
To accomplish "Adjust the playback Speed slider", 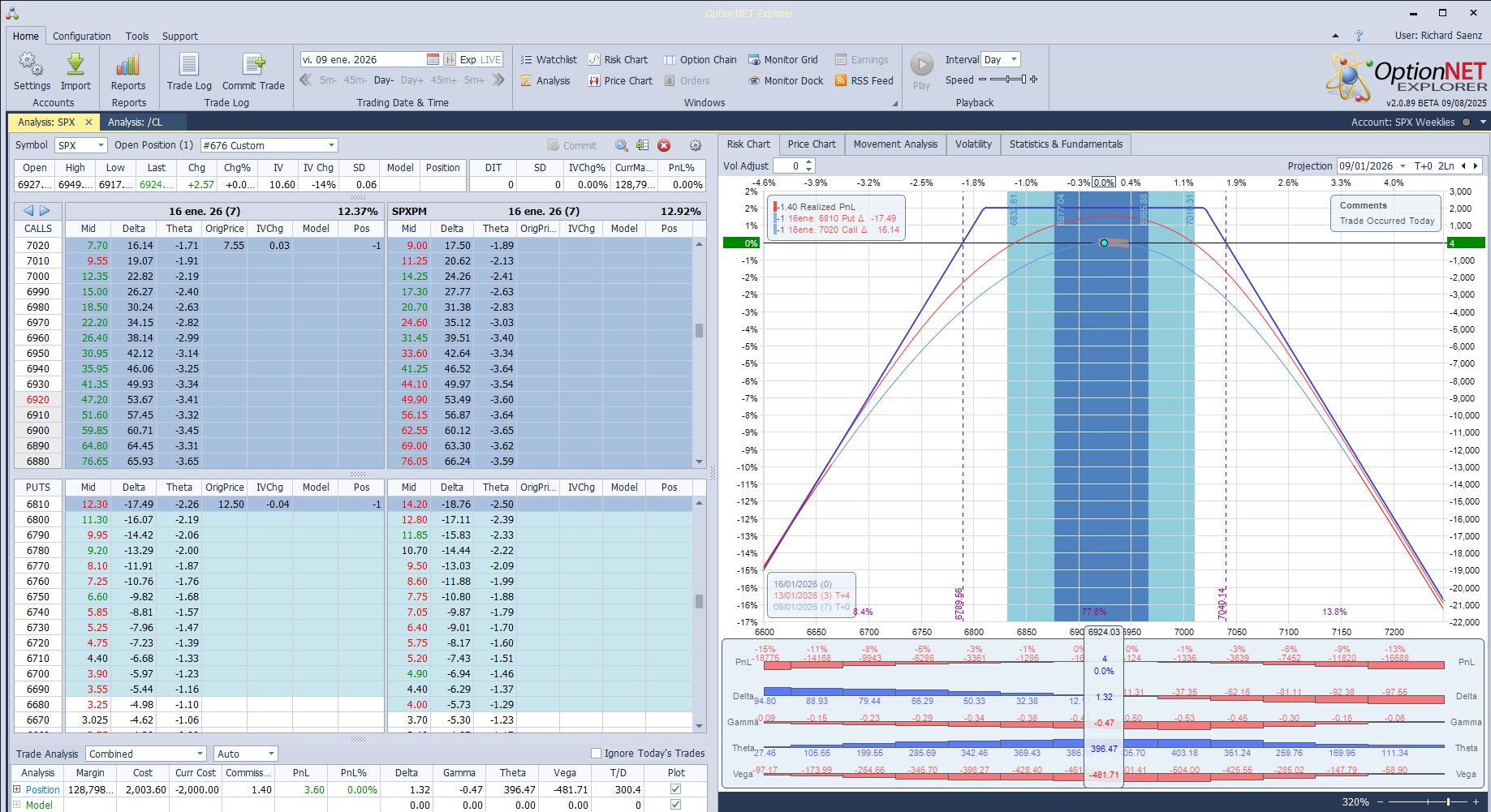I will pos(1006,79).
